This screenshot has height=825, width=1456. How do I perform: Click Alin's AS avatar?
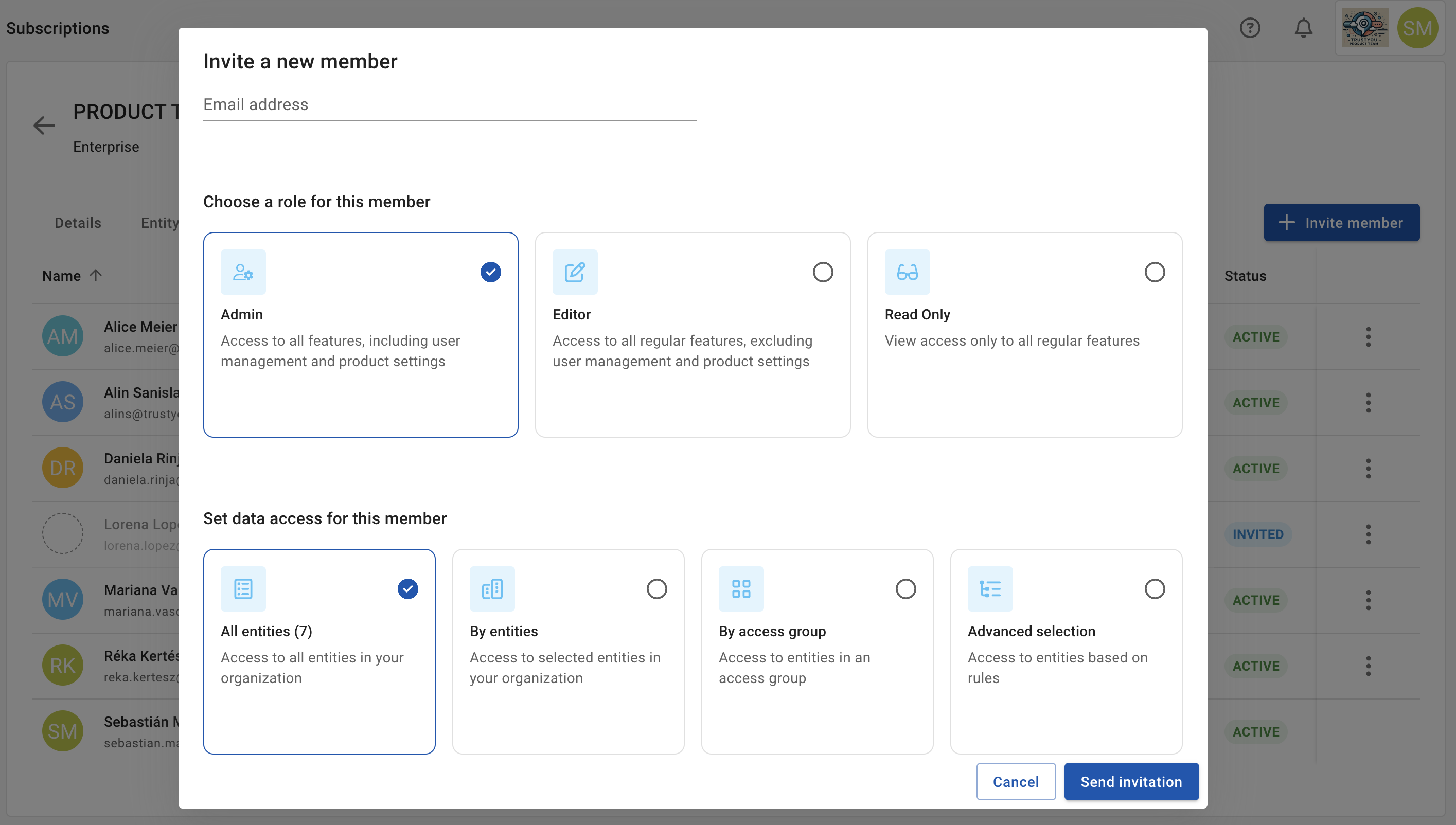(62, 402)
